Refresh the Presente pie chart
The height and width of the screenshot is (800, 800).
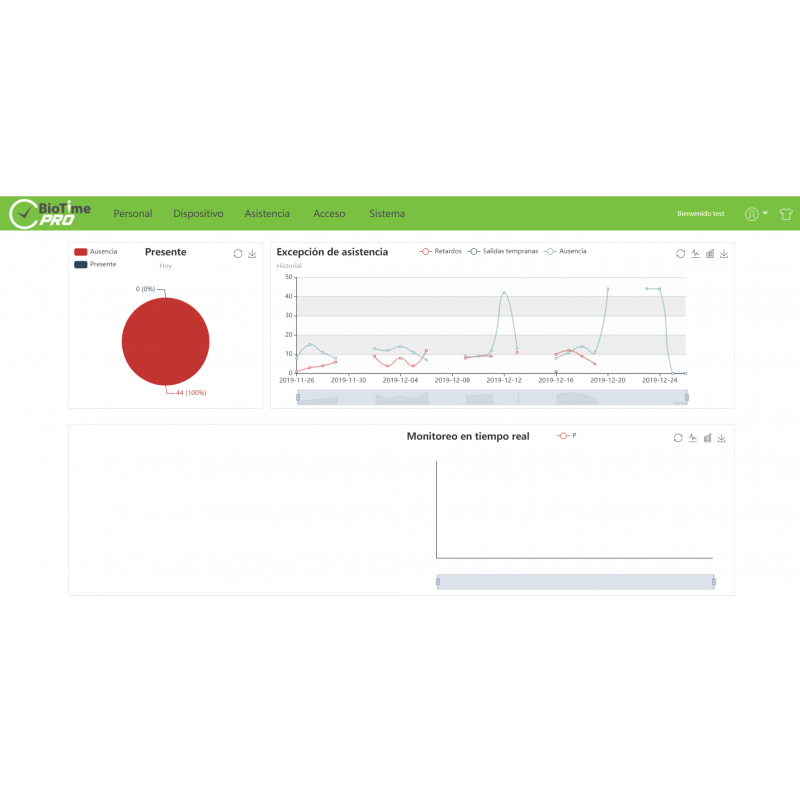pos(238,253)
